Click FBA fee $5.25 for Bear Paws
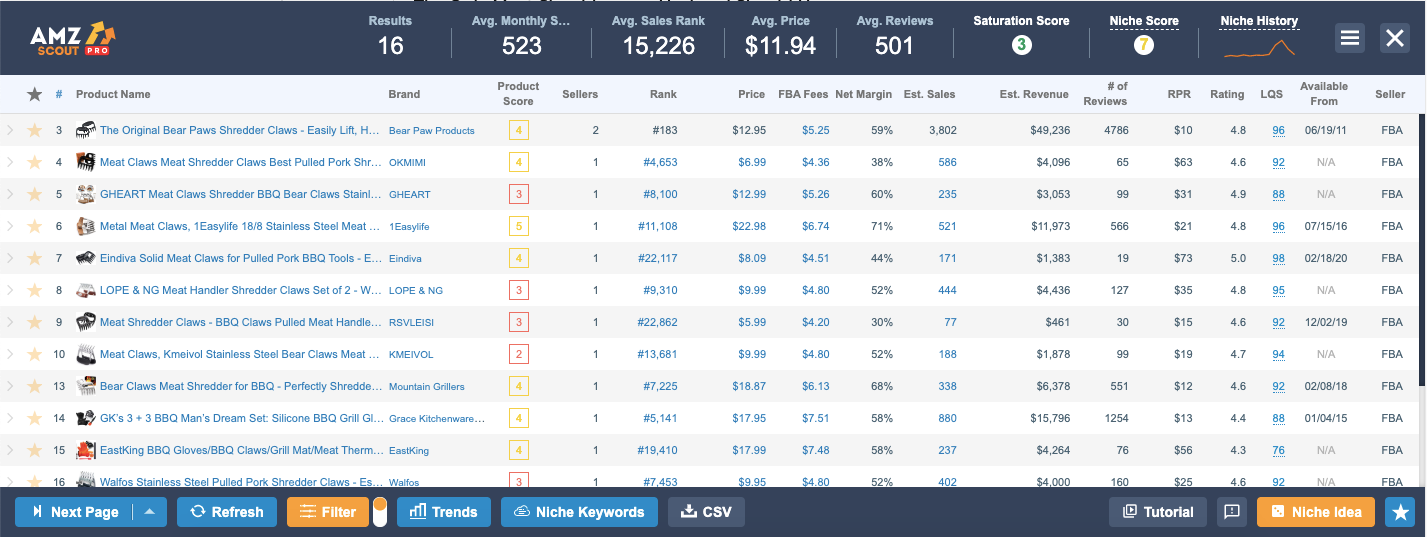This screenshot has width=1427, height=537. pos(815,130)
